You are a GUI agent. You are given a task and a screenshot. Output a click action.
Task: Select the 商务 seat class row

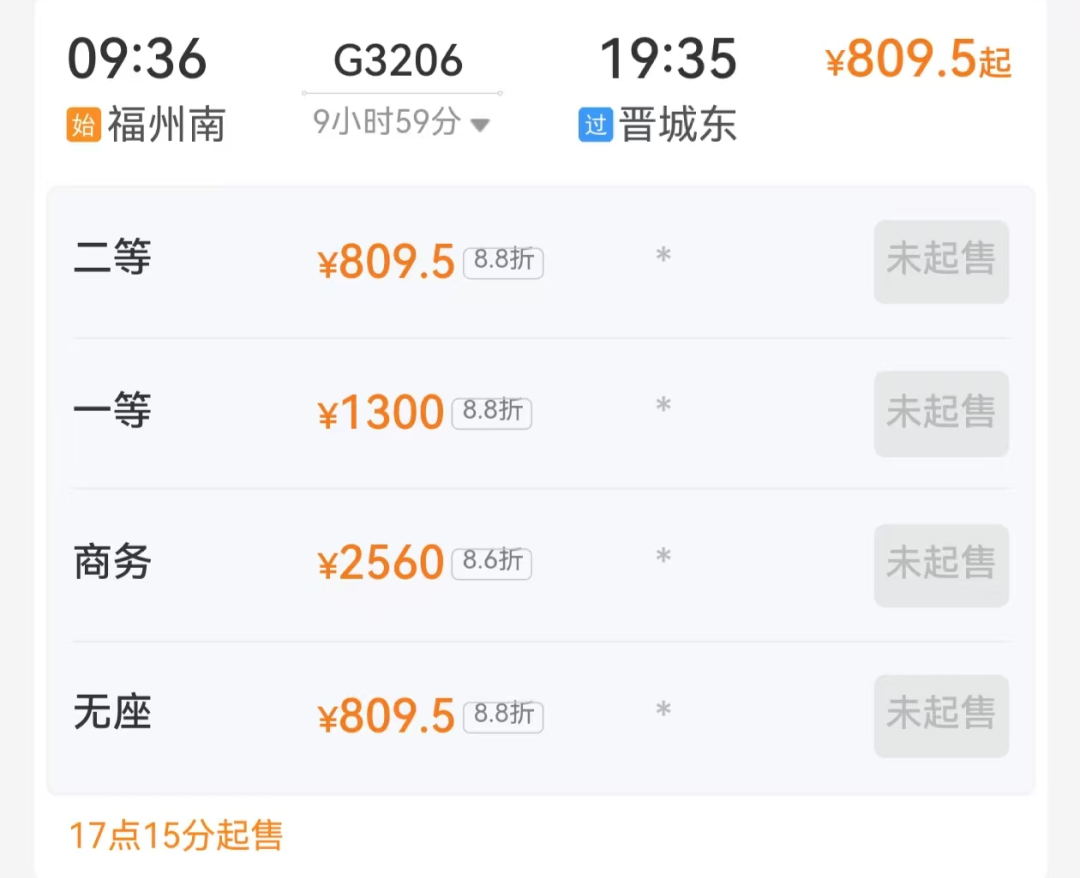(x=112, y=563)
